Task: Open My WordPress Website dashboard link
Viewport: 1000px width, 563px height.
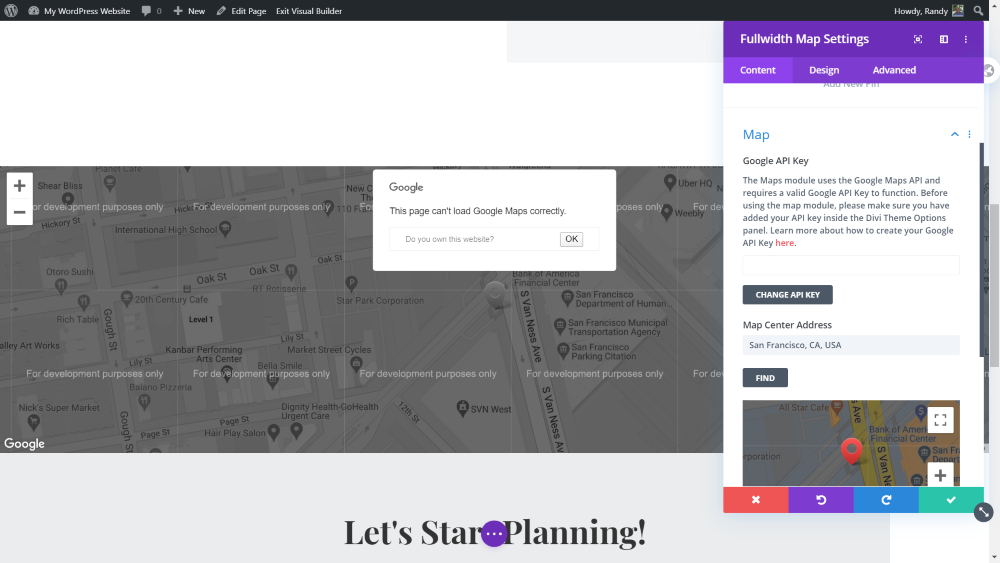Action: [79, 11]
